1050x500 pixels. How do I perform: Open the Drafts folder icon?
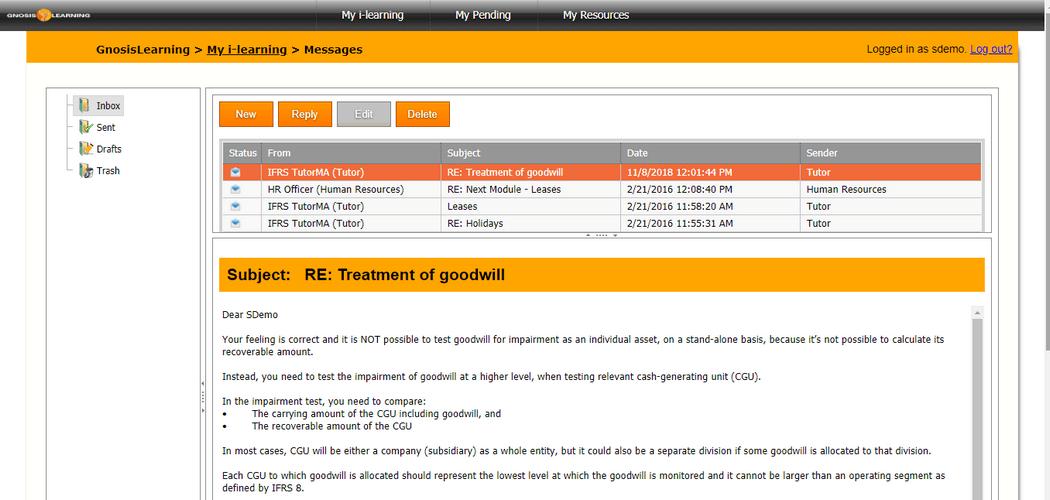point(85,149)
